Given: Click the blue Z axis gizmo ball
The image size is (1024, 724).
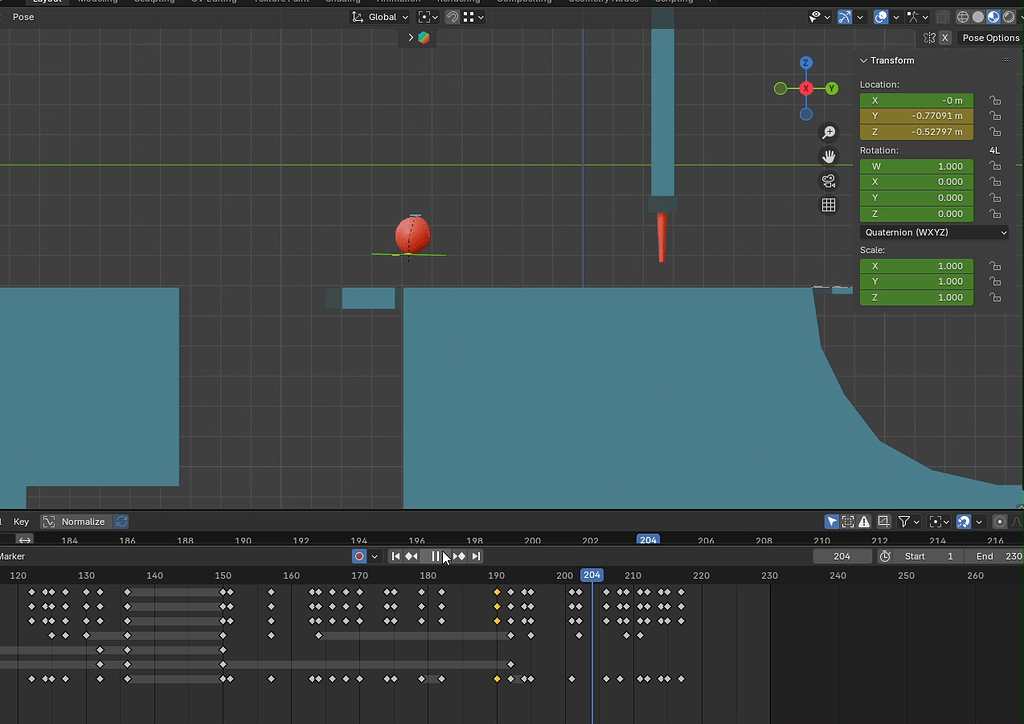Looking at the screenshot, I should (x=806, y=63).
